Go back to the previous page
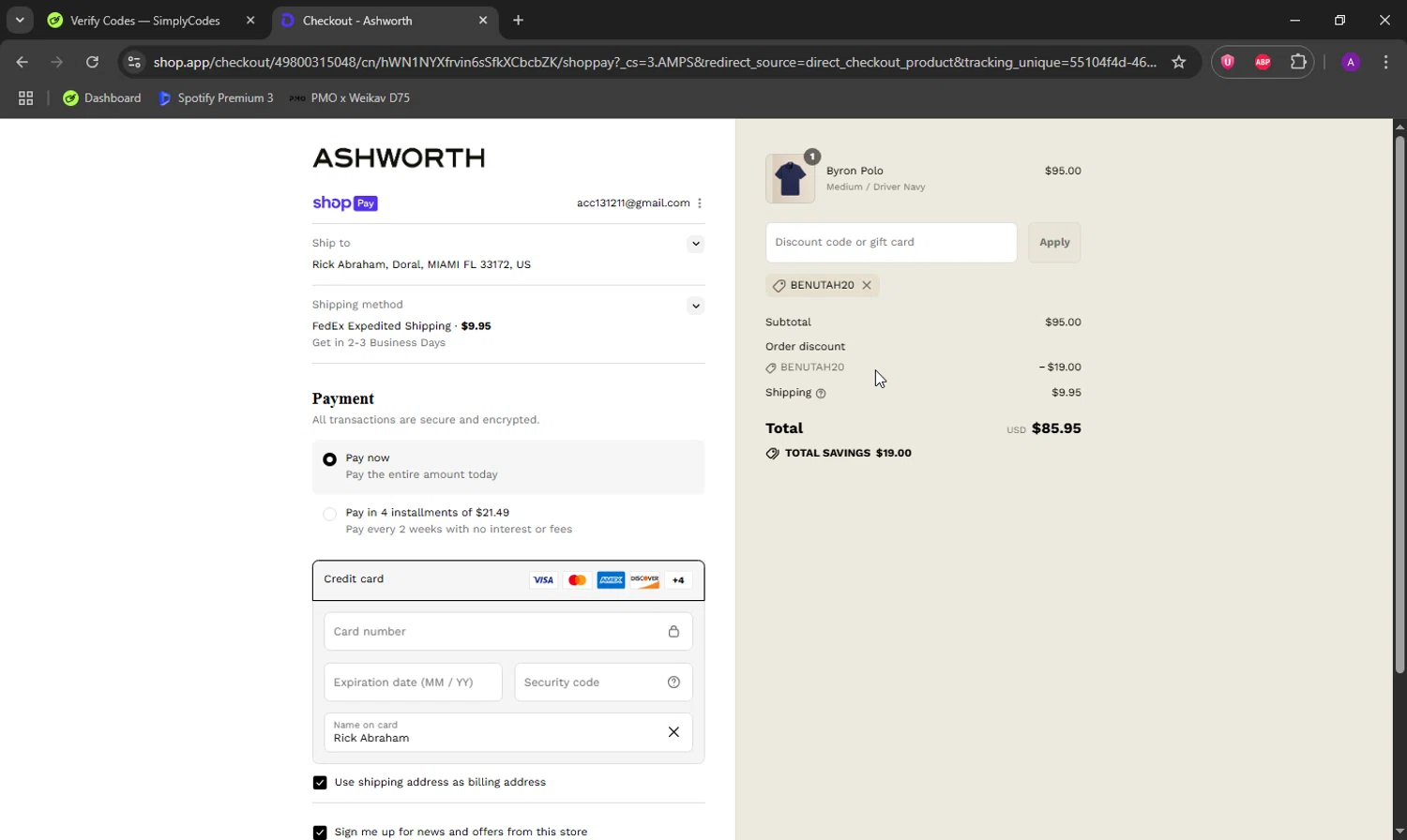This screenshot has height=840, width=1407. click(x=23, y=62)
